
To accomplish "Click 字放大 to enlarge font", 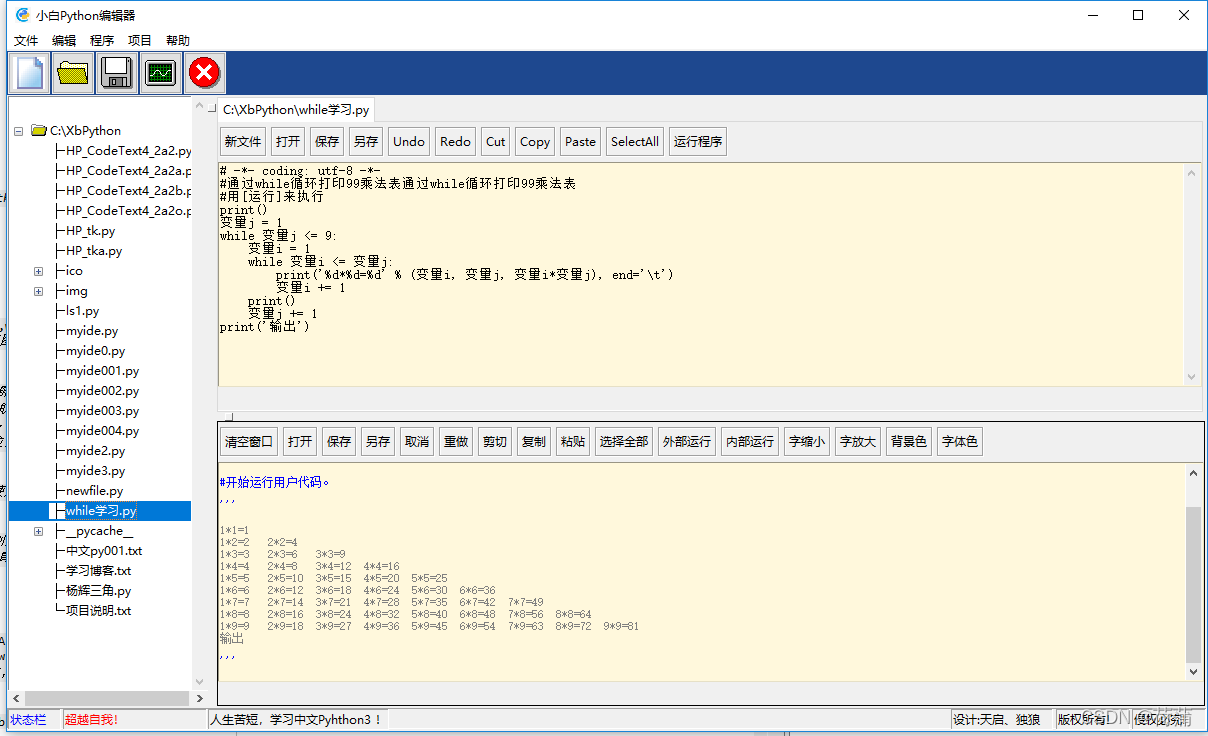I will click(x=858, y=441).
